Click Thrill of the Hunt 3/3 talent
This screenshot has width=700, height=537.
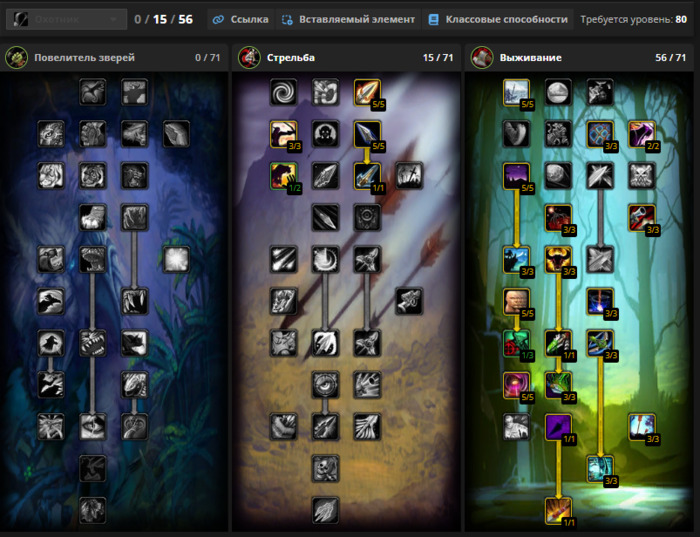pos(600,343)
